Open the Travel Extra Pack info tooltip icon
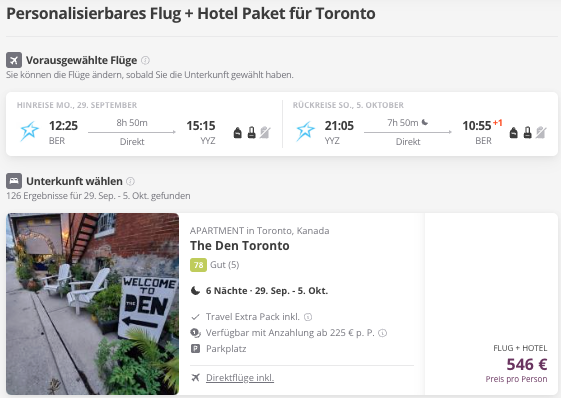Screen dimensions: 561x398 click(x=308, y=317)
